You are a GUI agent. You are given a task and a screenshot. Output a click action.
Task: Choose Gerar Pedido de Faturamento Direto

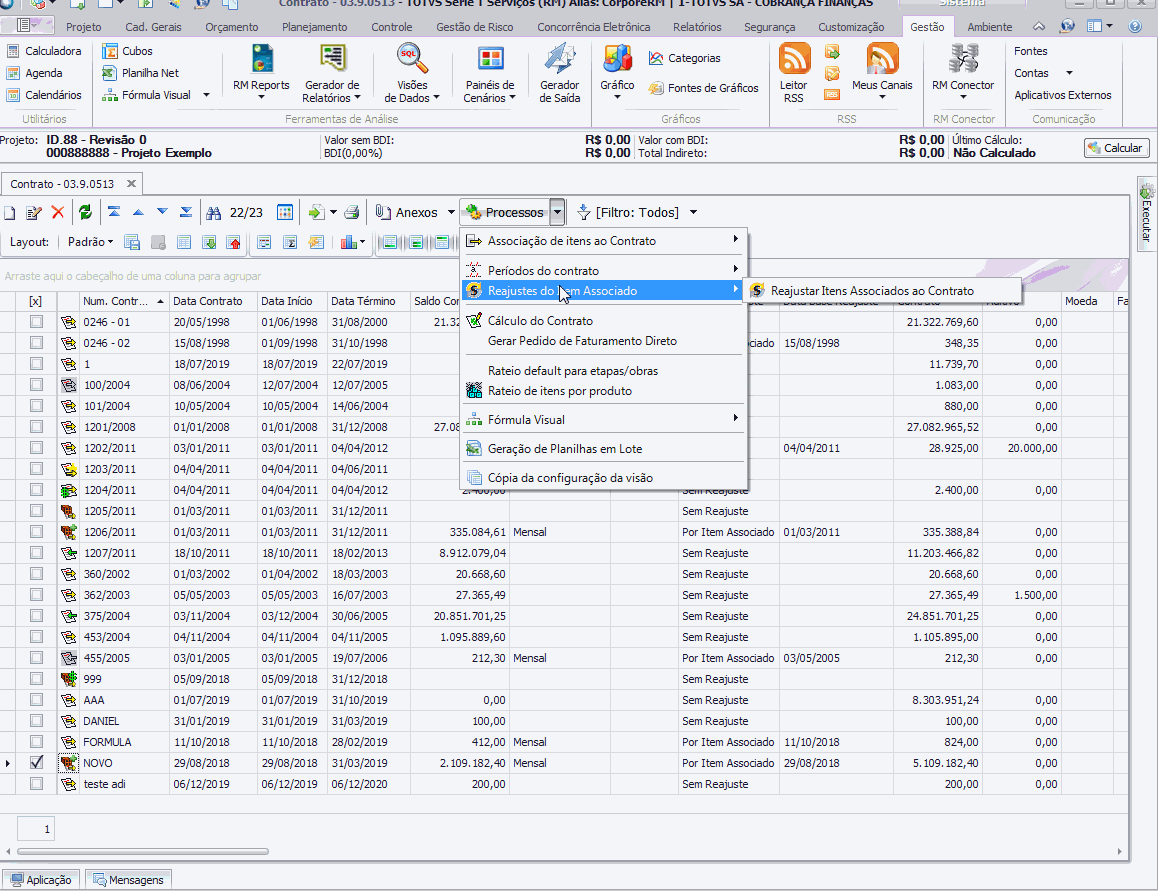point(603,341)
